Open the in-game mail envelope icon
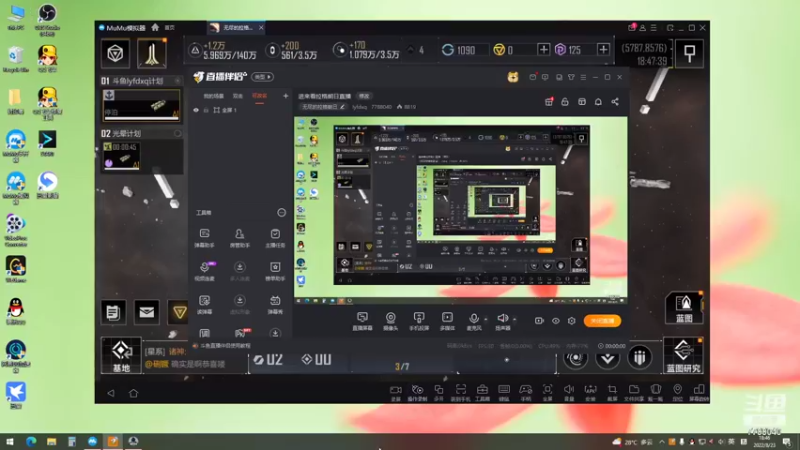Image resolution: width=800 pixels, height=450 pixels. pos(146,312)
